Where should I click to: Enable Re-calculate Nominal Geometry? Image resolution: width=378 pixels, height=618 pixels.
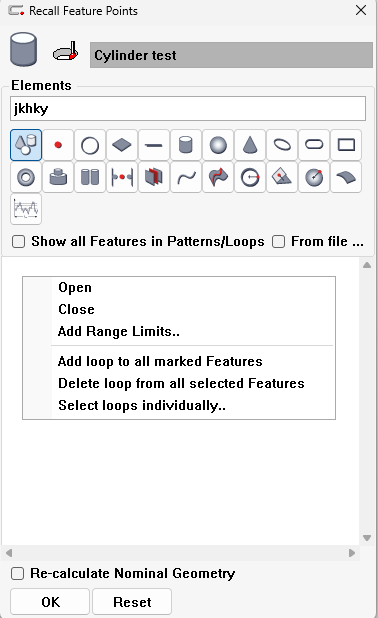pos(17,573)
